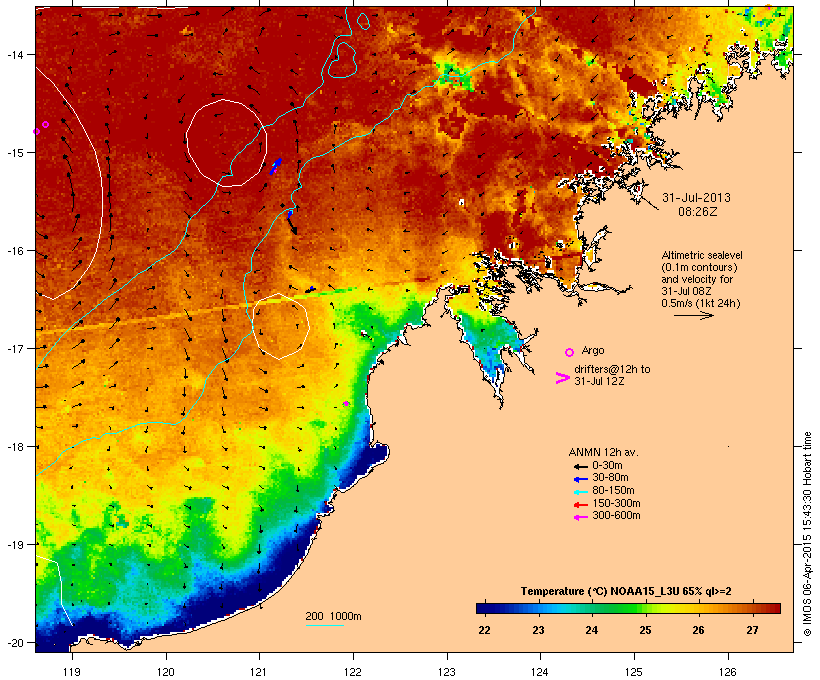Image resolution: width=820 pixels, height=680 pixels.
Task: Click the latitude axis label '-17'
Action: (x=15, y=348)
